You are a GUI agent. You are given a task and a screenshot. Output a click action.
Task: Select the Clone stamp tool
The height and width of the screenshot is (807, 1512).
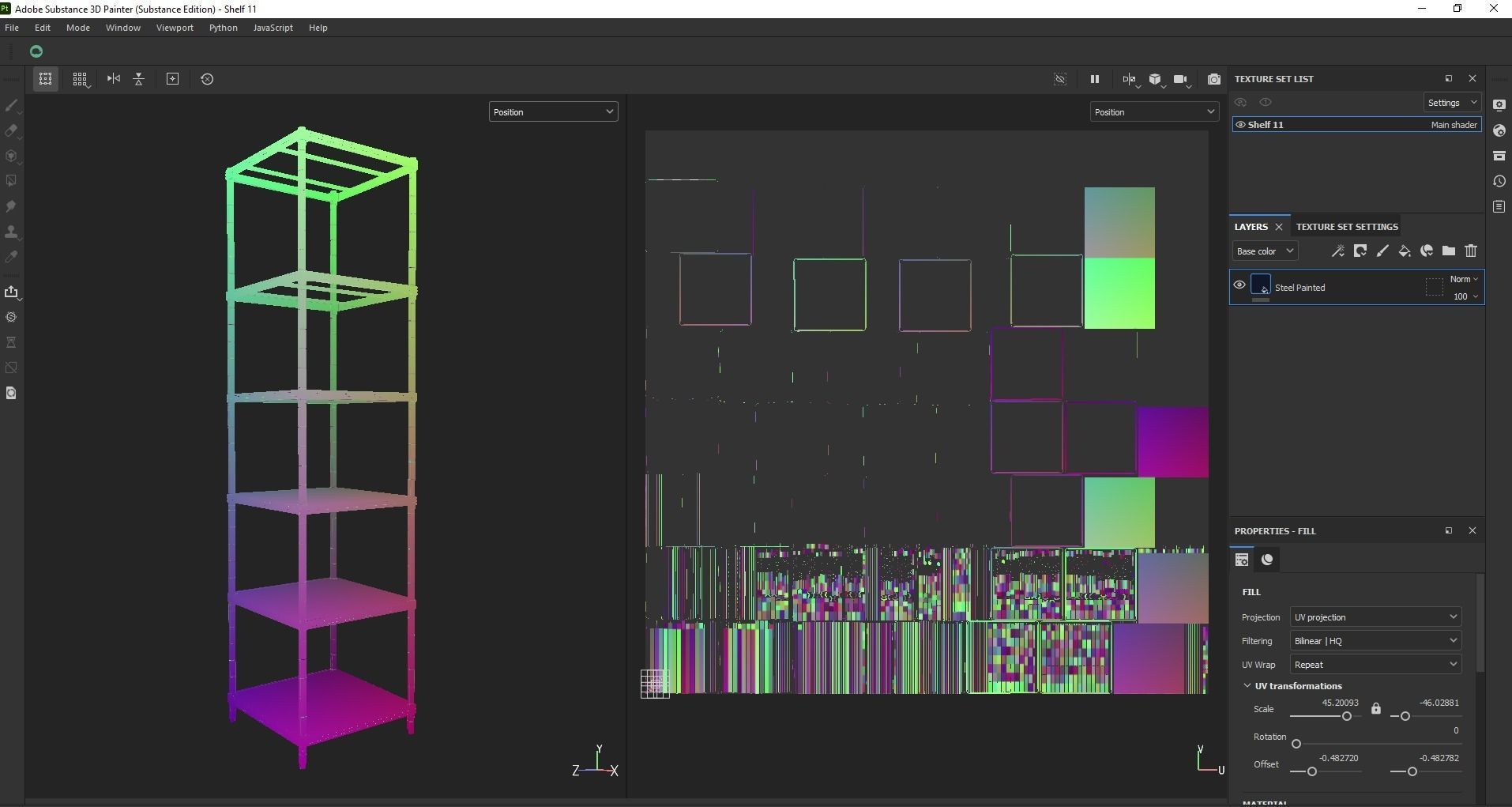click(x=12, y=232)
